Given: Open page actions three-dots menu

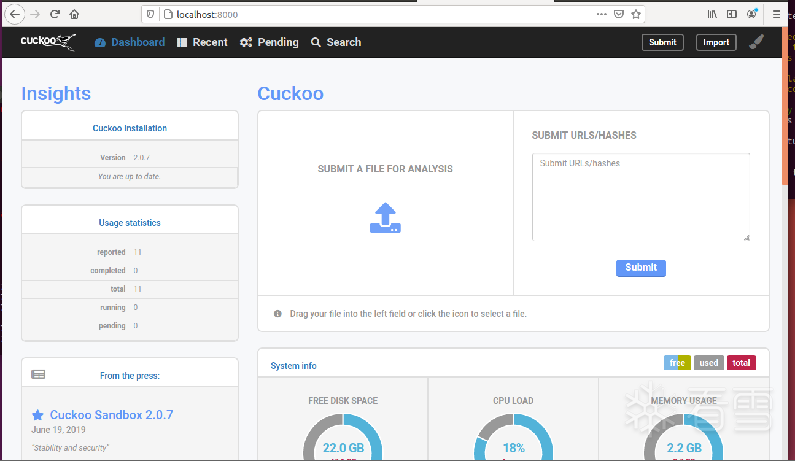Looking at the screenshot, I should click(x=601, y=14).
